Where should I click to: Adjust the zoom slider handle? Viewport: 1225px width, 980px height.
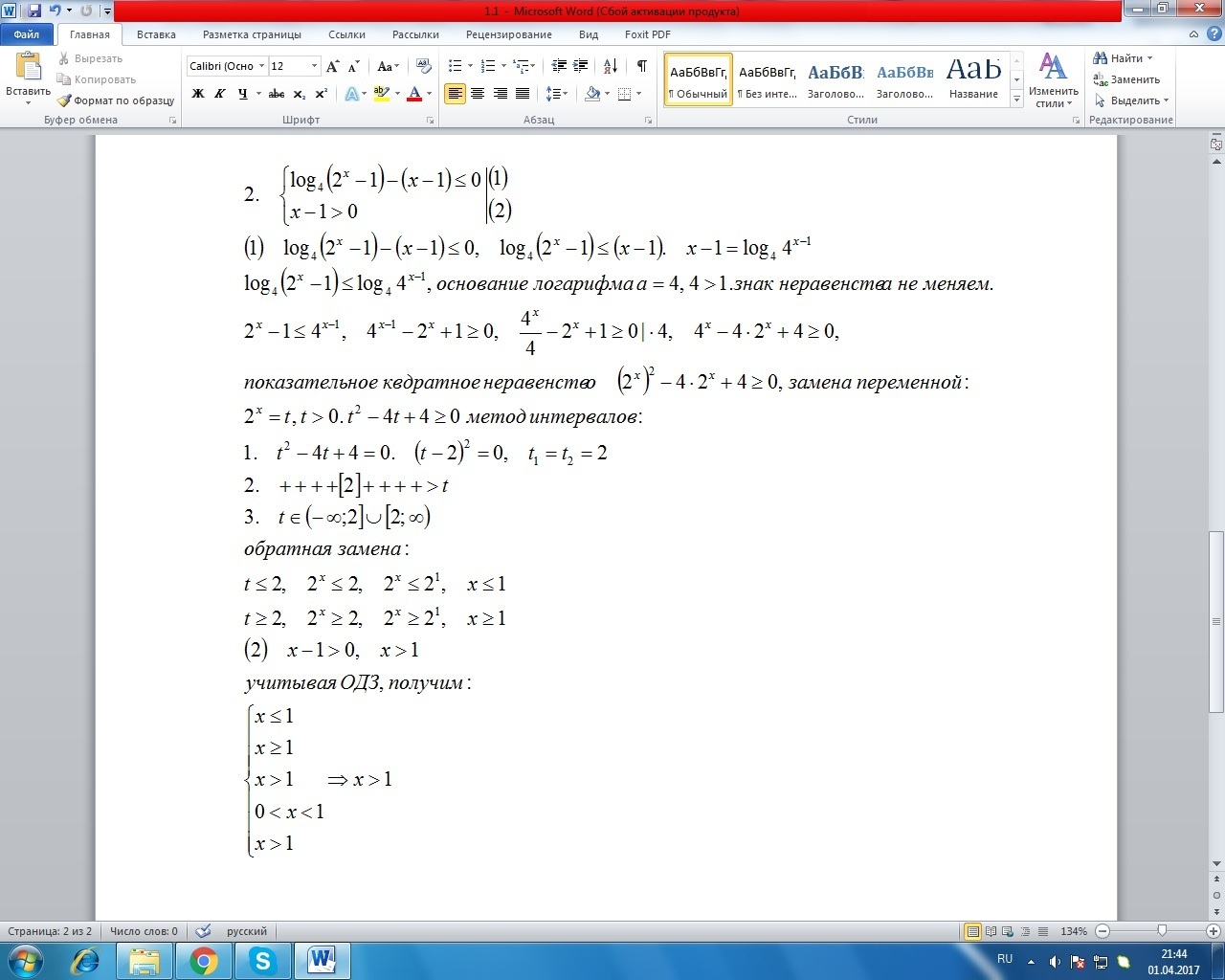pyautogui.click(x=1162, y=931)
